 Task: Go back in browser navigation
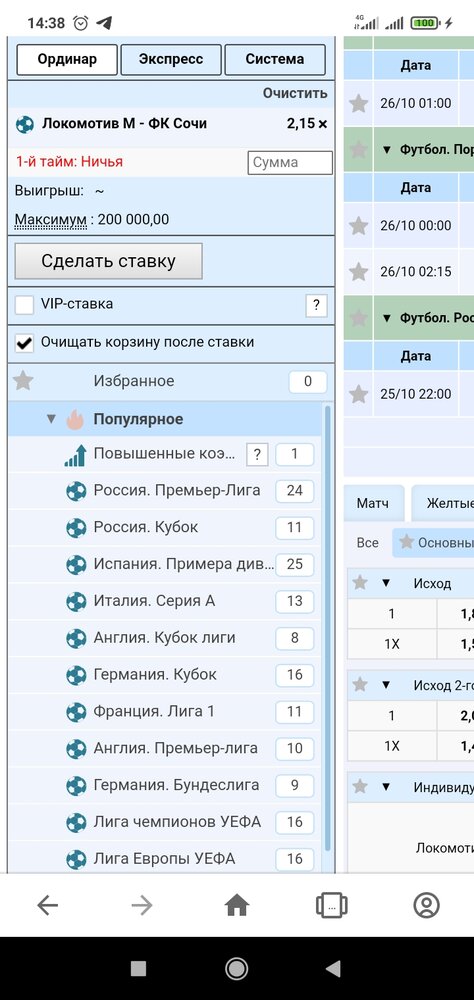(x=48, y=905)
